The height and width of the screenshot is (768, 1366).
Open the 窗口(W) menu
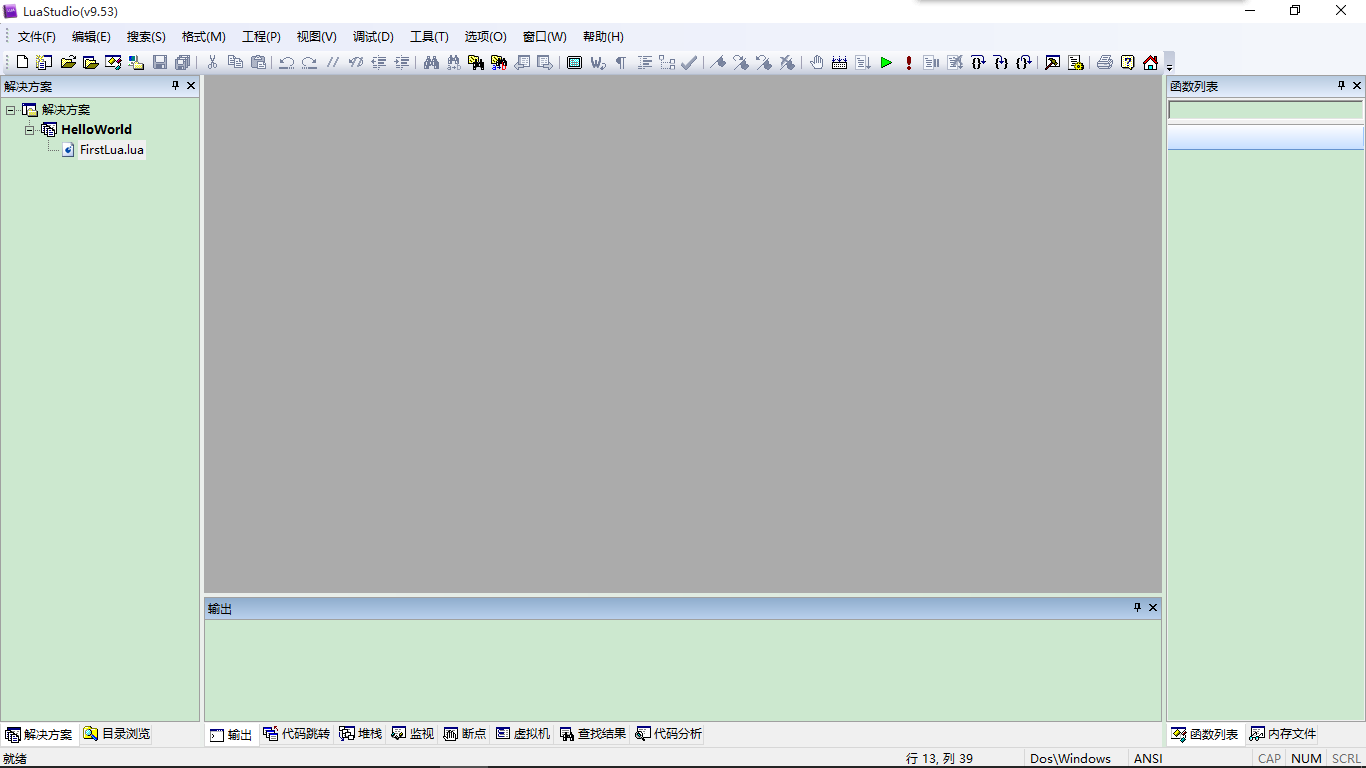[545, 37]
